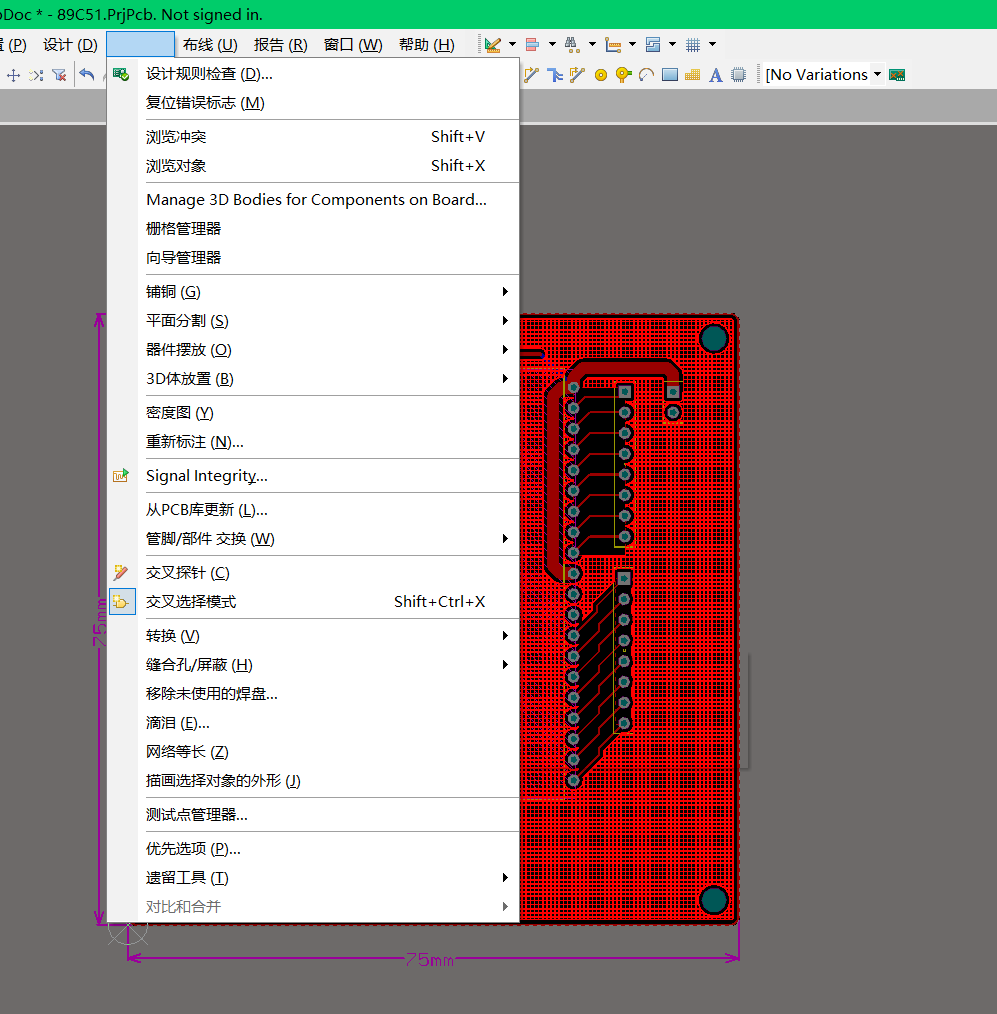Choose Signal Integrity... menu entry
Viewport: 997px width, 1014px height.
coord(313,476)
